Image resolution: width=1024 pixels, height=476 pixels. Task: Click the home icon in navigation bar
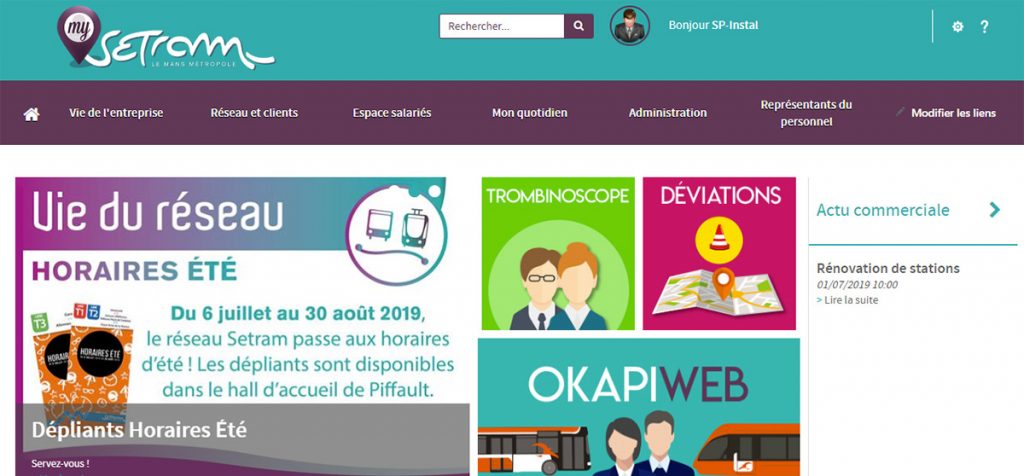(x=31, y=114)
